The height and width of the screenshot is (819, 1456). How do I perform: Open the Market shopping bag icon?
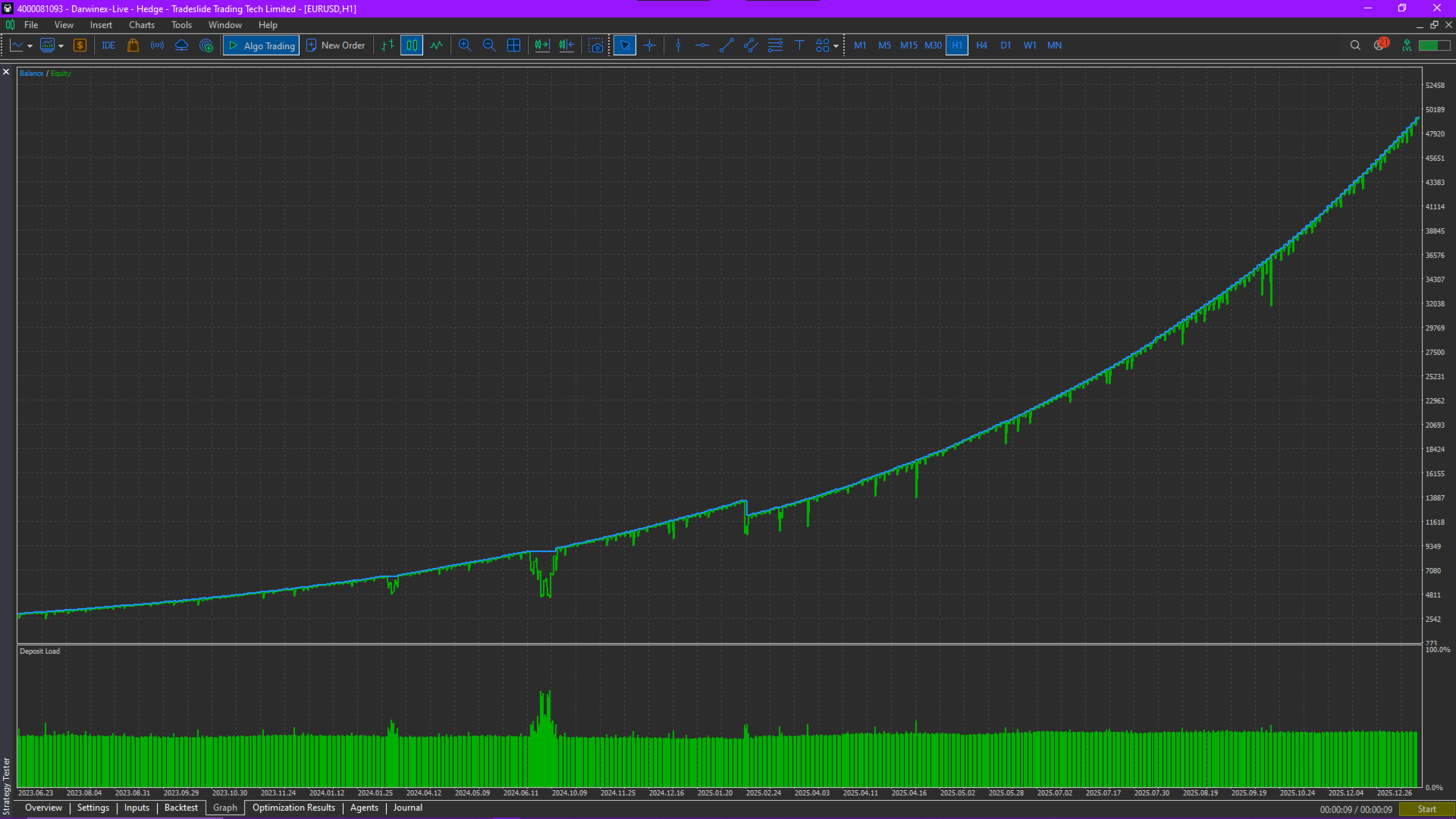point(133,45)
